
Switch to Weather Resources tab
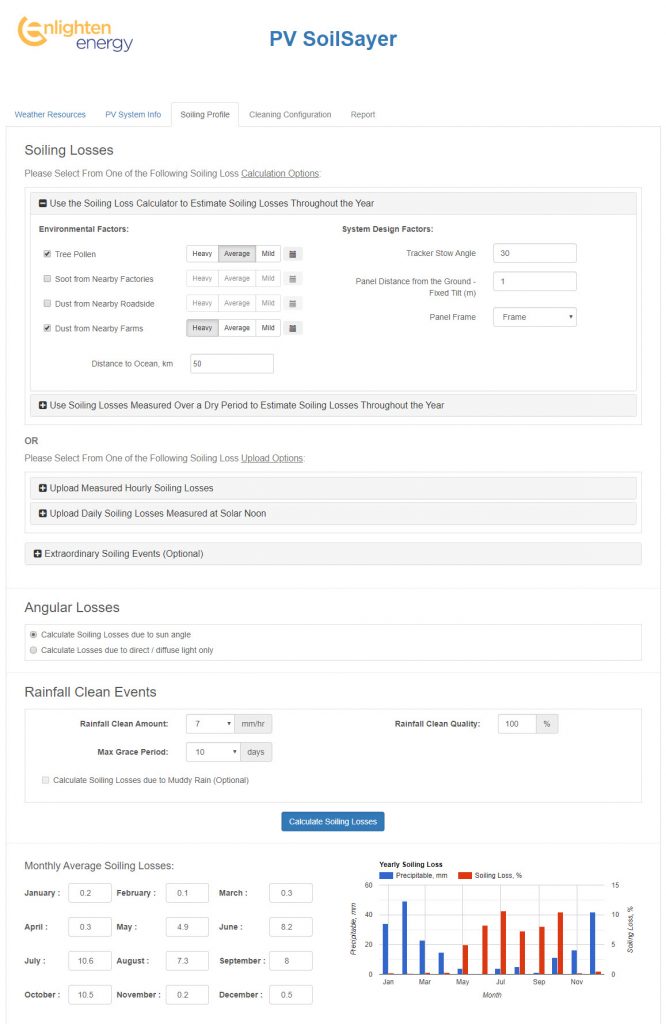[50, 115]
